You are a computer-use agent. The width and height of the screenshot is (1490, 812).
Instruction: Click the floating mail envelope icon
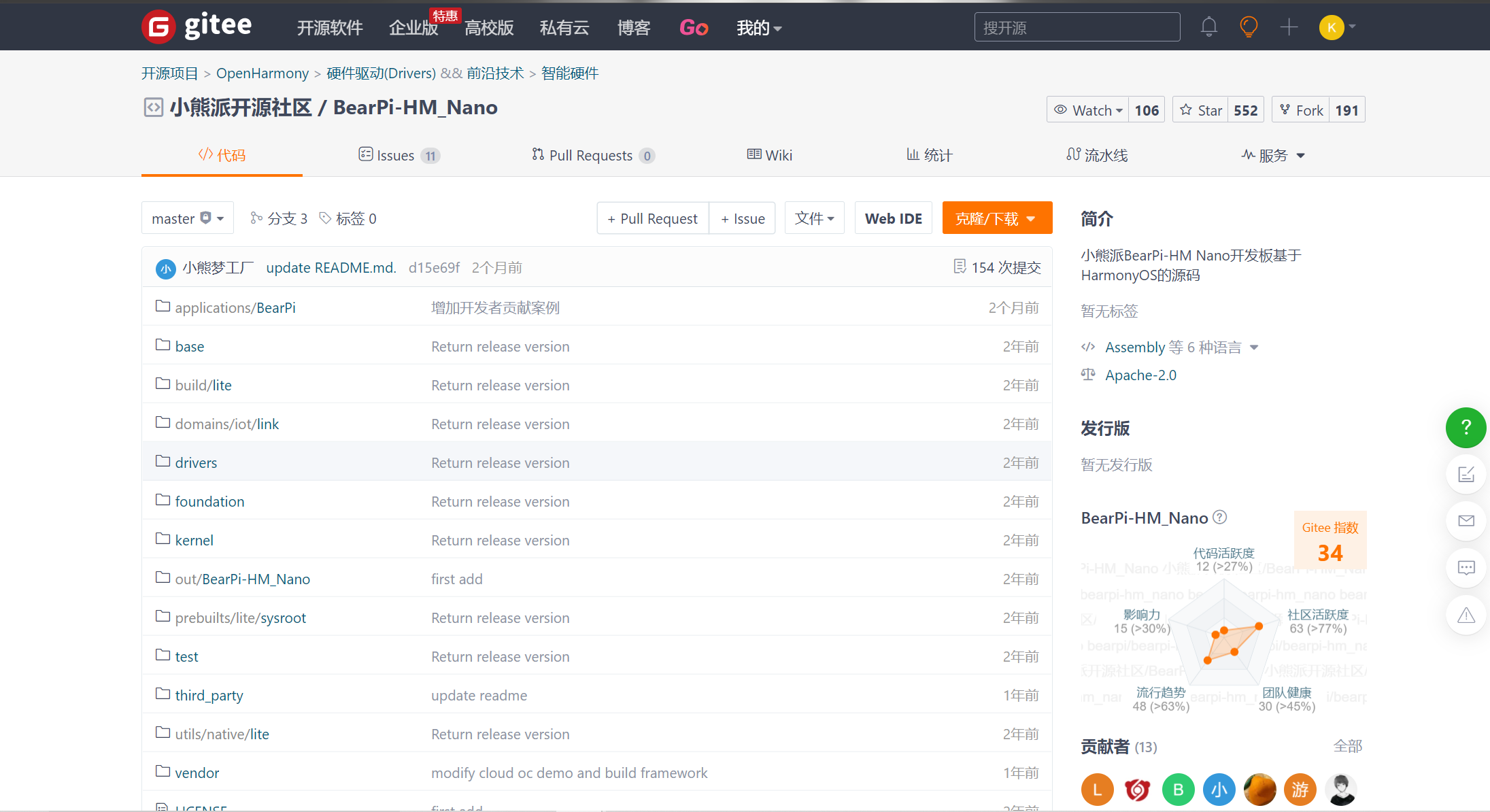click(x=1466, y=521)
